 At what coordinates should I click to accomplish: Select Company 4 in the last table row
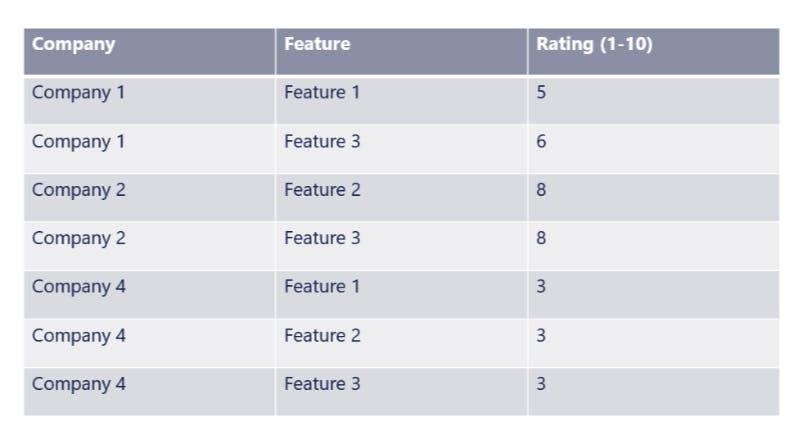[x=78, y=384]
